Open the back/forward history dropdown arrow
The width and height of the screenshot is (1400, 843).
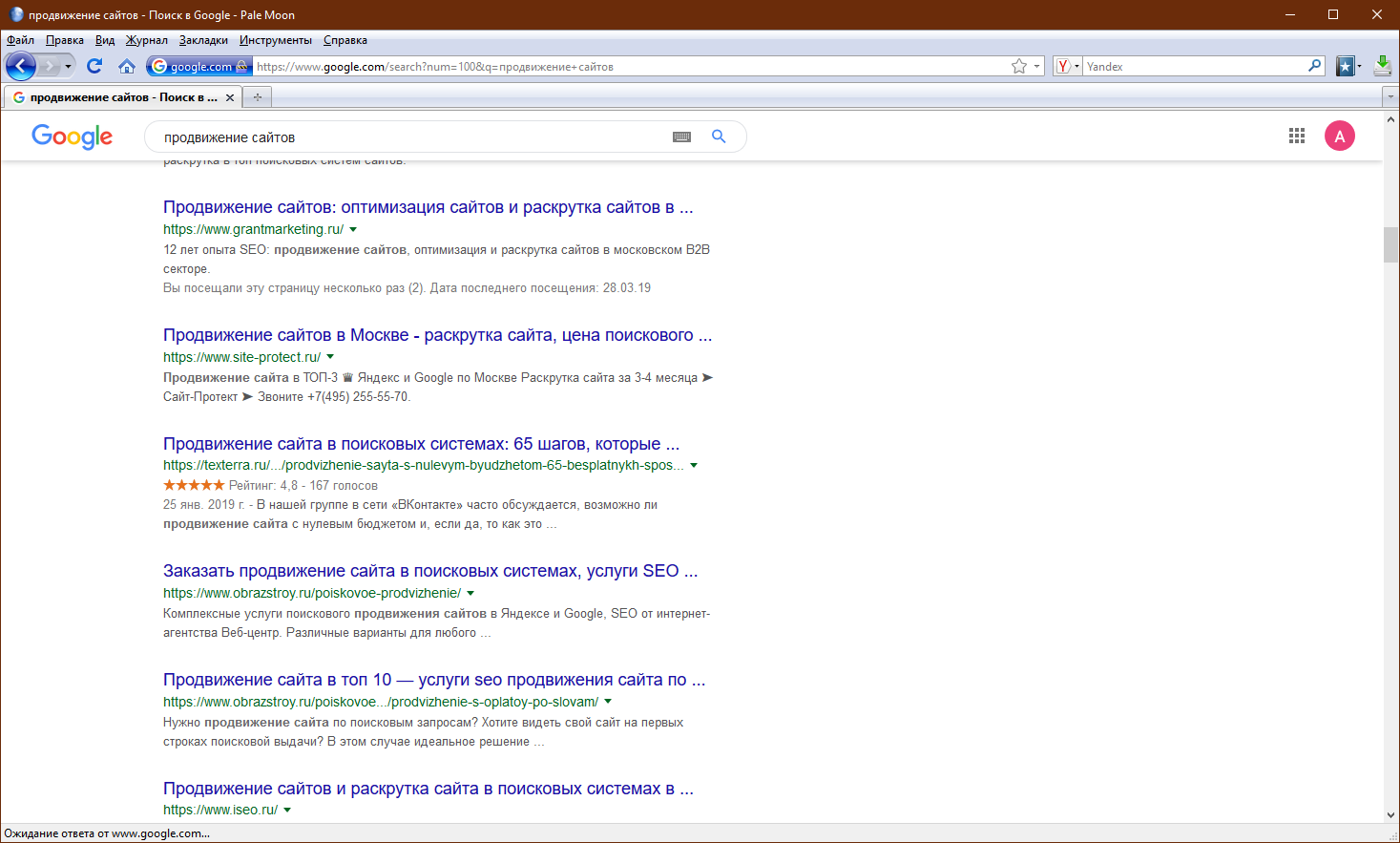68,67
